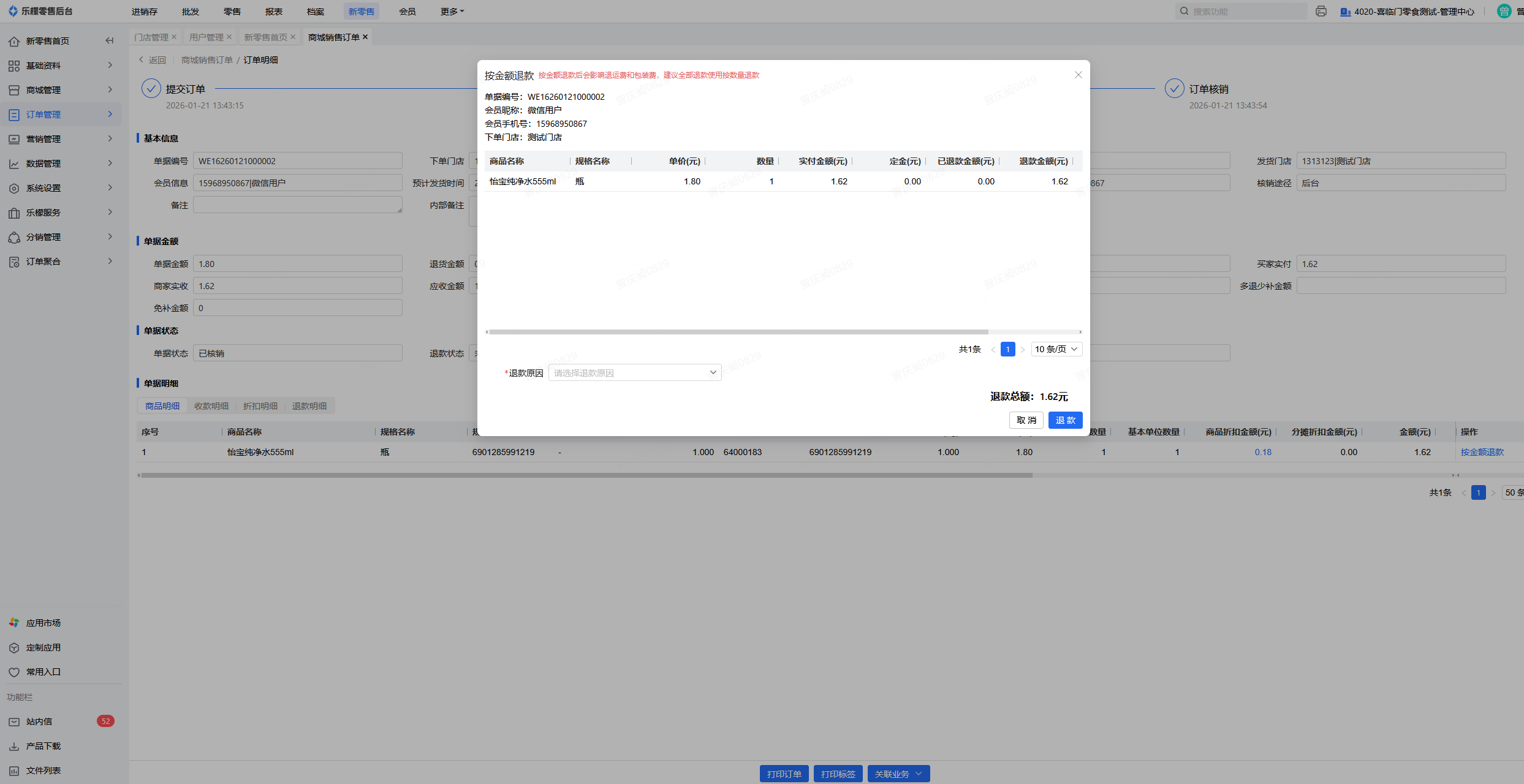Collapse the sidebar with the arrow icon

tap(110, 41)
